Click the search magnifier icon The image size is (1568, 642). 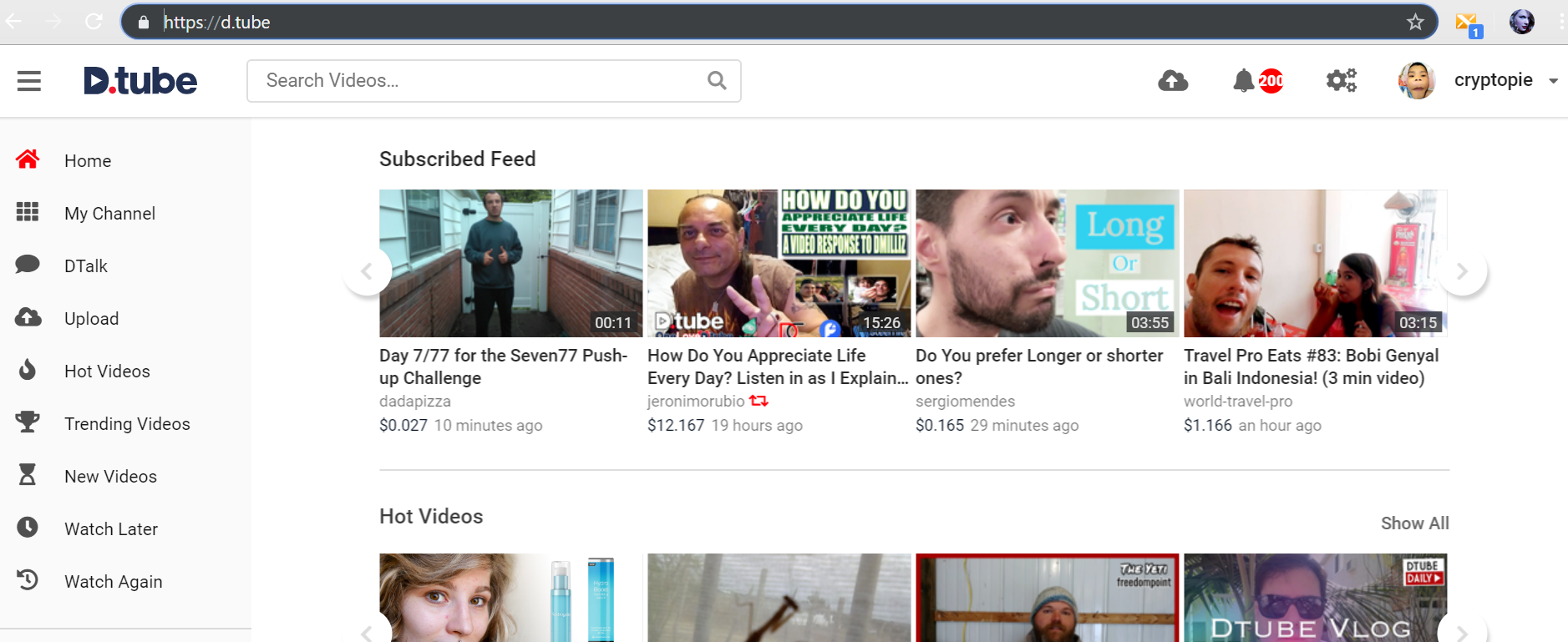(x=717, y=80)
